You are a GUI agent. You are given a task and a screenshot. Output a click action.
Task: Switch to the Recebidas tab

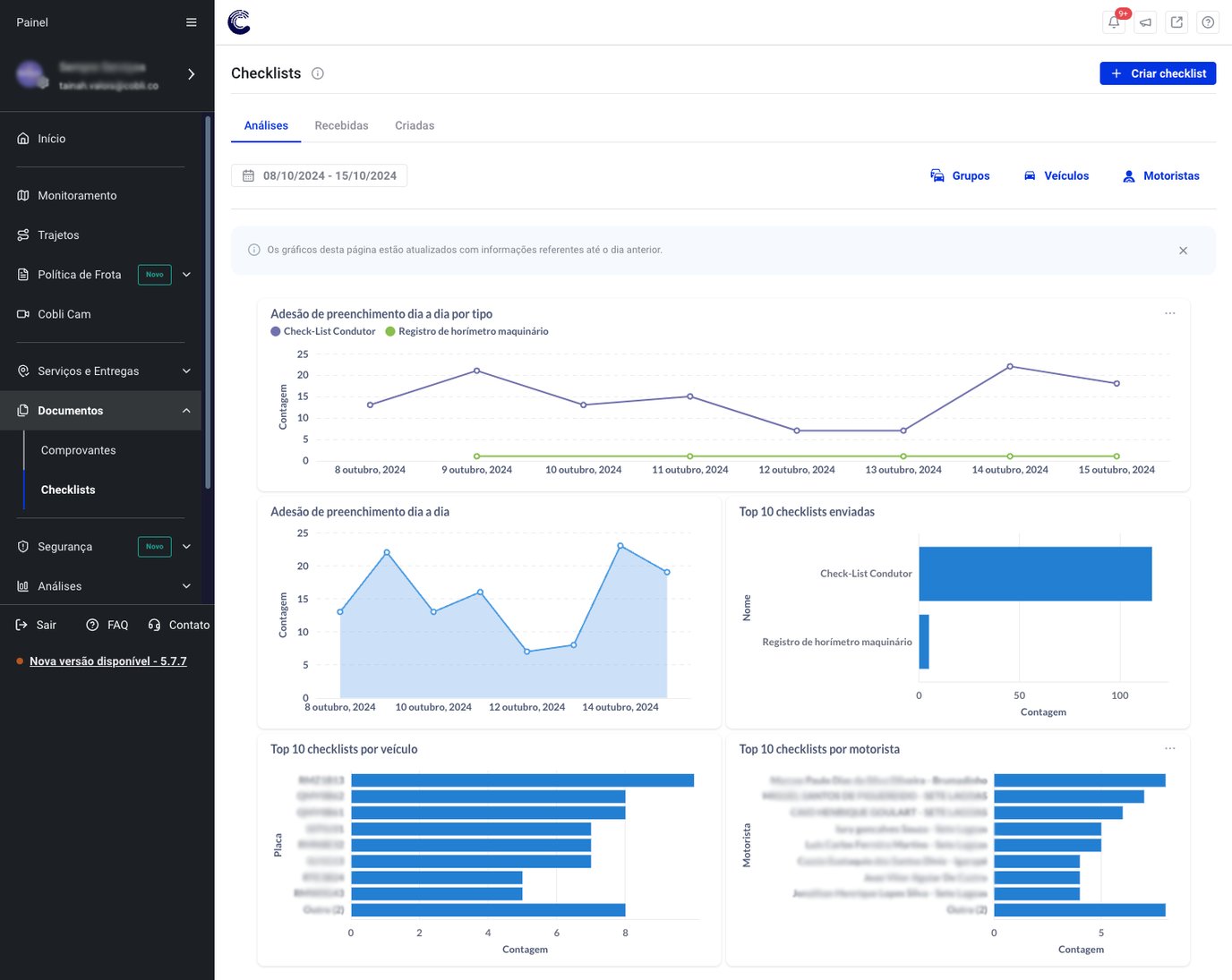341,125
